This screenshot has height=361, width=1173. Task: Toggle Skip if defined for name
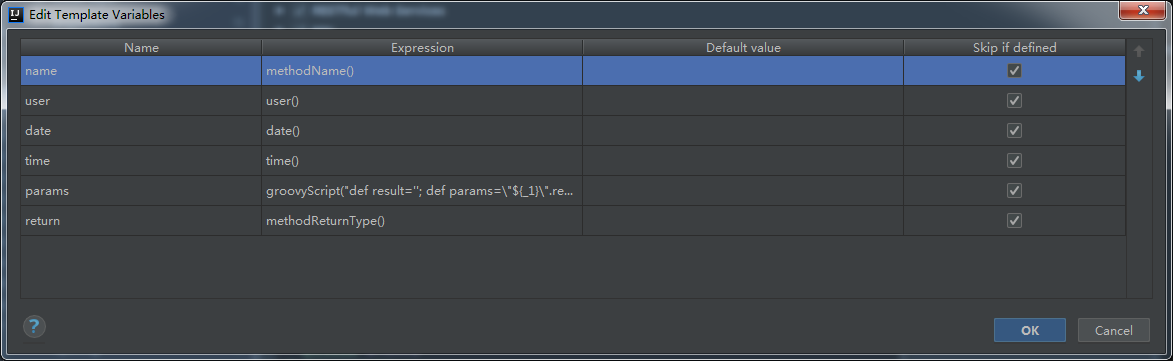coord(1014,71)
